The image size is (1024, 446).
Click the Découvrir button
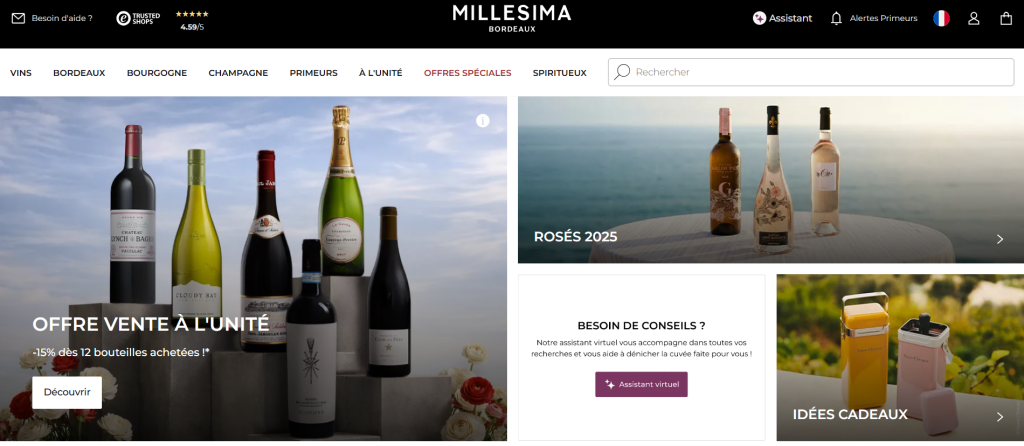(67, 392)
